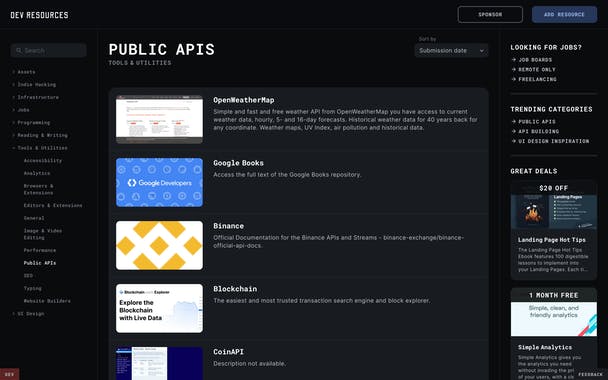Open the General subcategory
The width and height of the screenshot is (608, 380).
[x=34, y=218]
